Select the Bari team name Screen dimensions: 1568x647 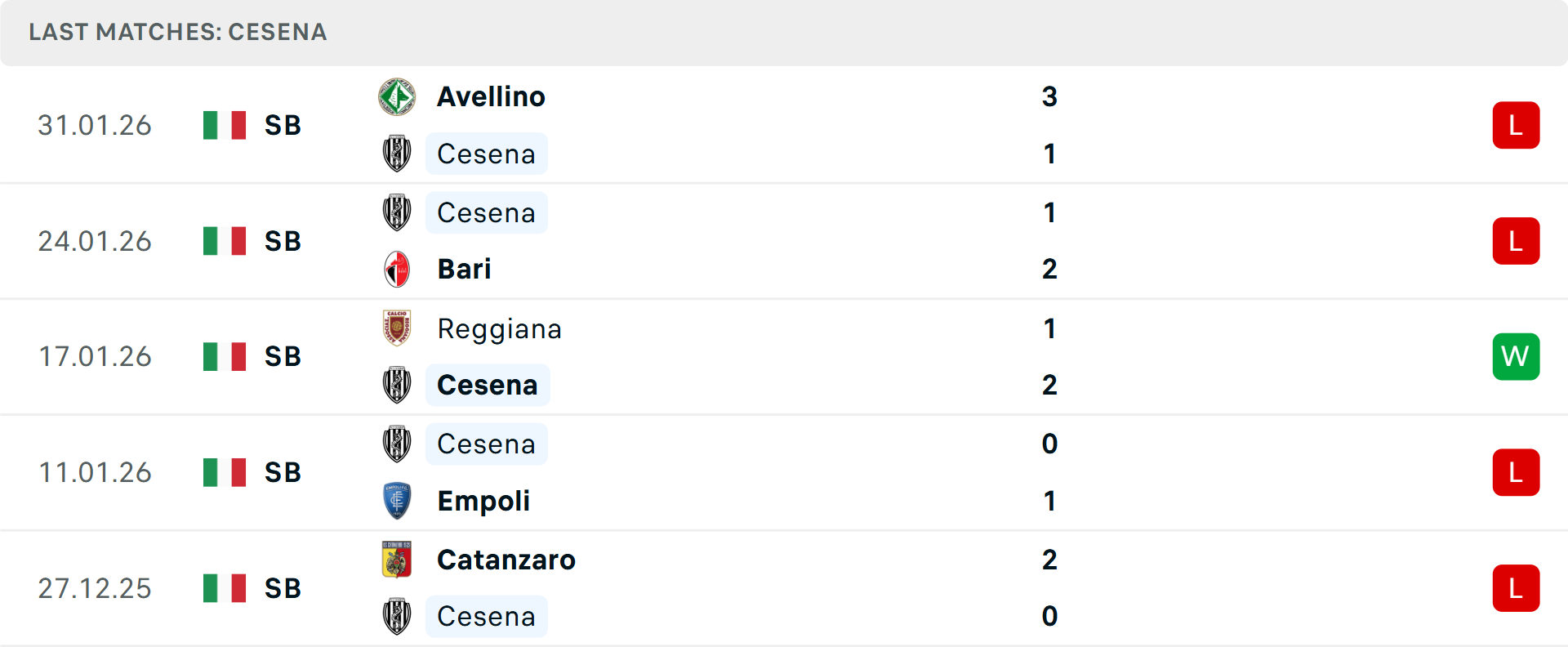[x=464, y=270]
